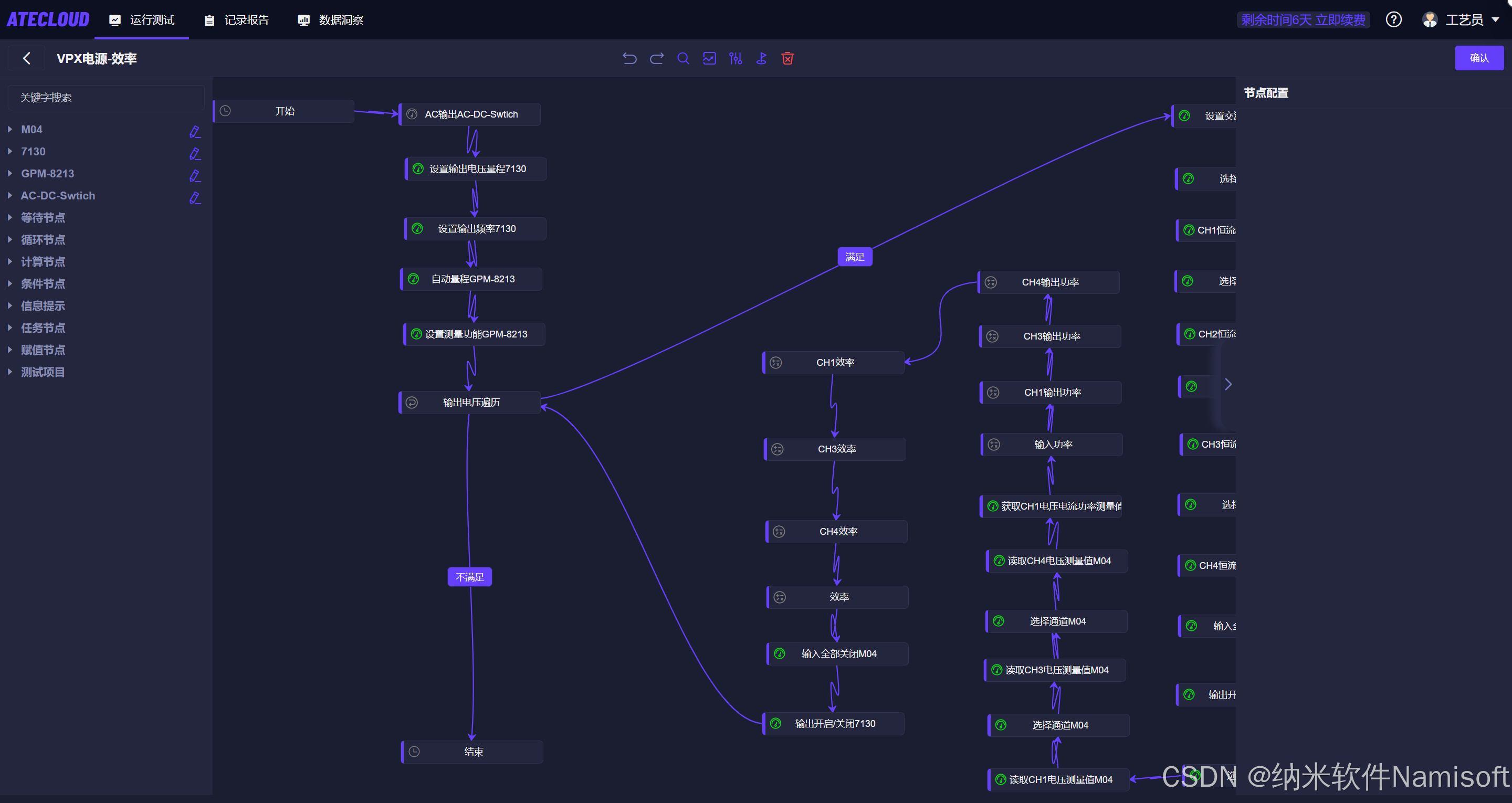Select the 输出电压遍历 loop node
The image size is (1512, 803).
[x=471, y=402]
